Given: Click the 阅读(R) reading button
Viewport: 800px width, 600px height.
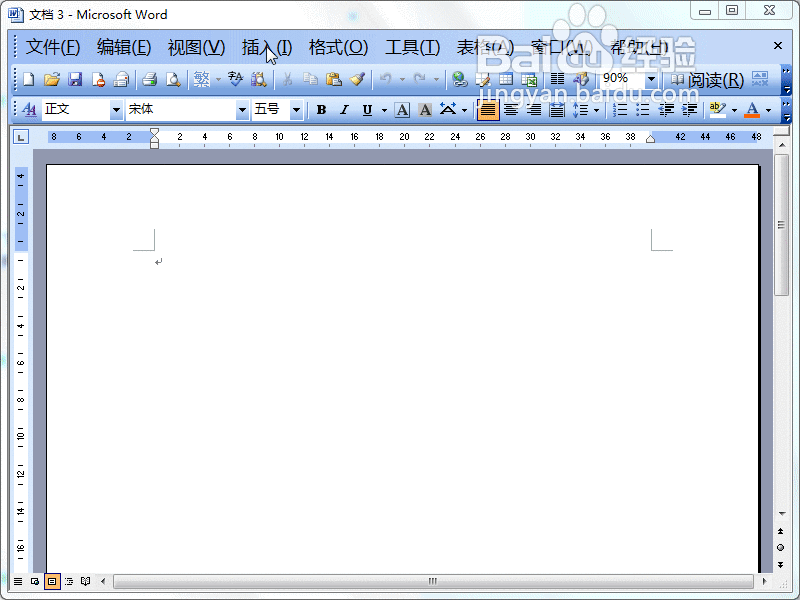Looking at the screenshot, I should pyautogui.click(x=707, y=80).
